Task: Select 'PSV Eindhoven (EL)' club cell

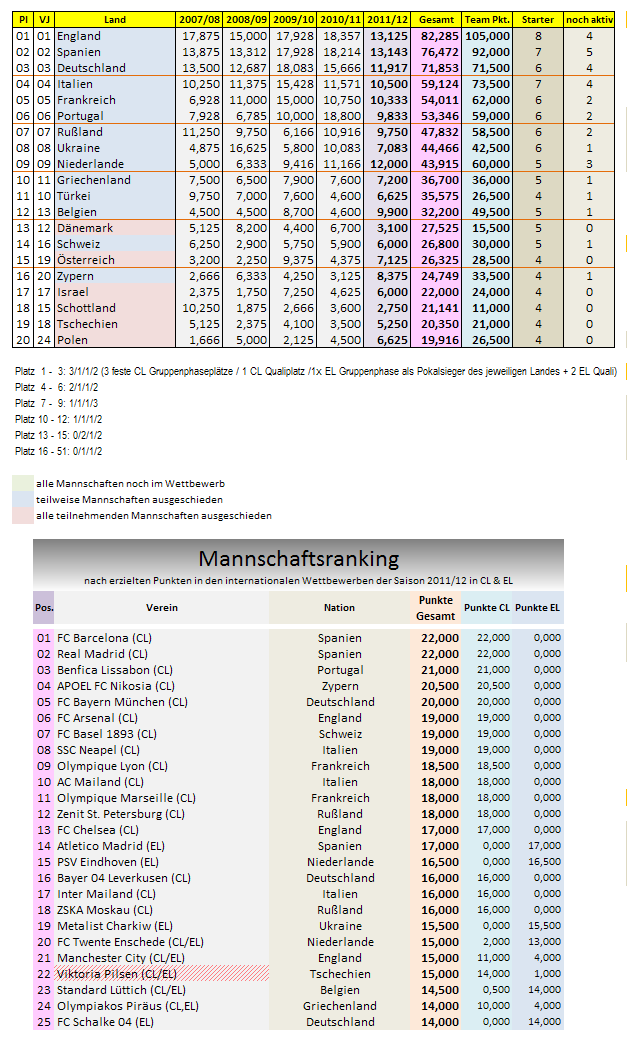Action: 162,862
